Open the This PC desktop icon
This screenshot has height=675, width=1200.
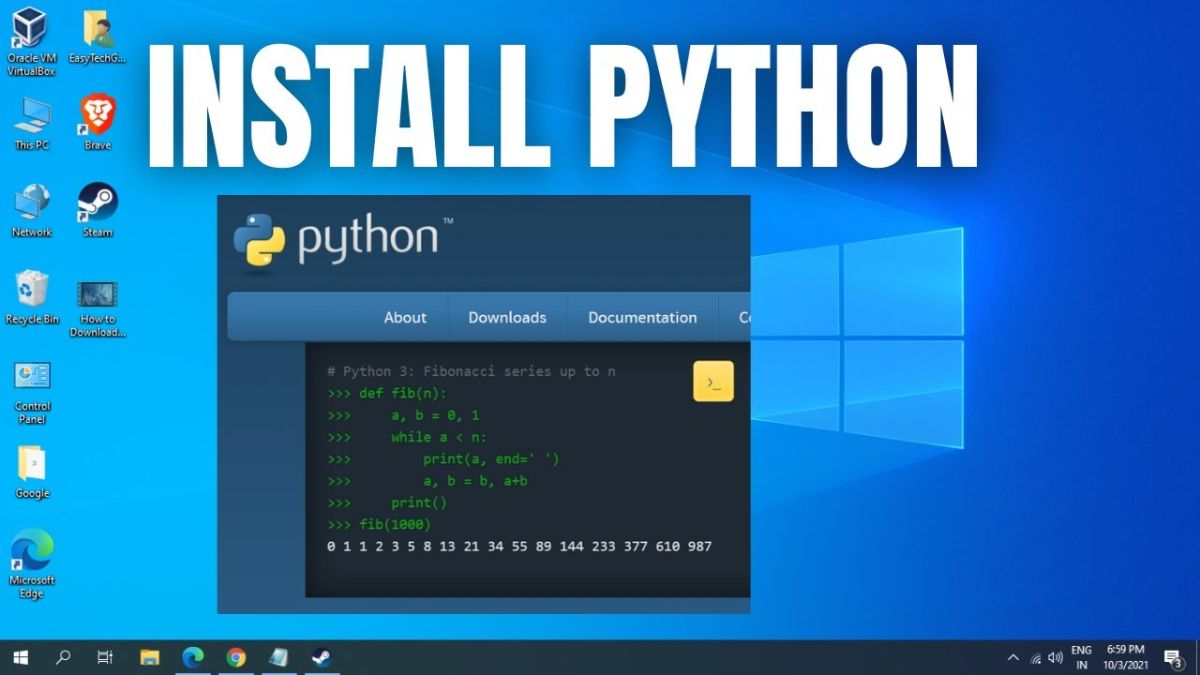[x=32, y=117]
